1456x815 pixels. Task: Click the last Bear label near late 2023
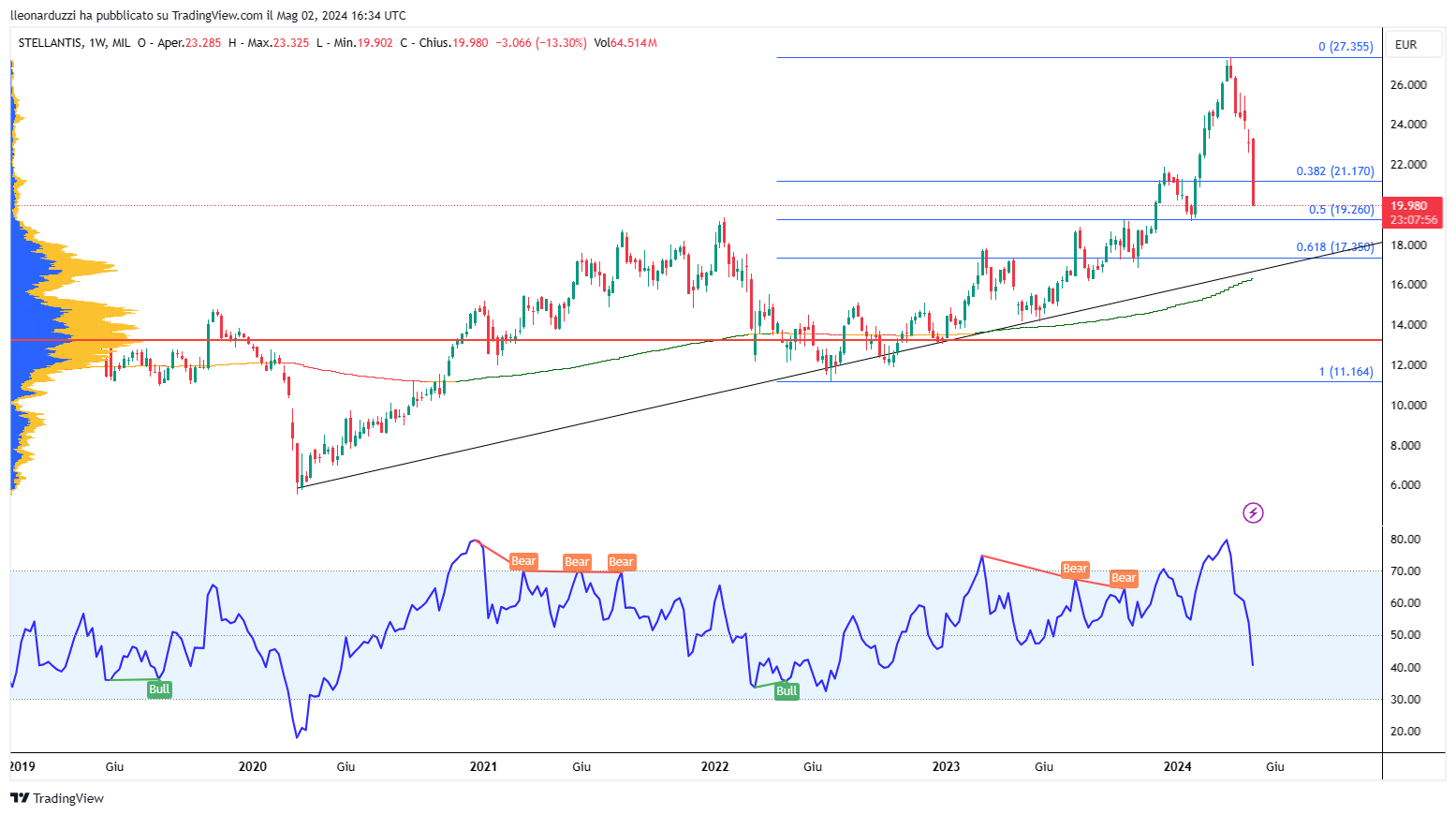click(1124, 578)
